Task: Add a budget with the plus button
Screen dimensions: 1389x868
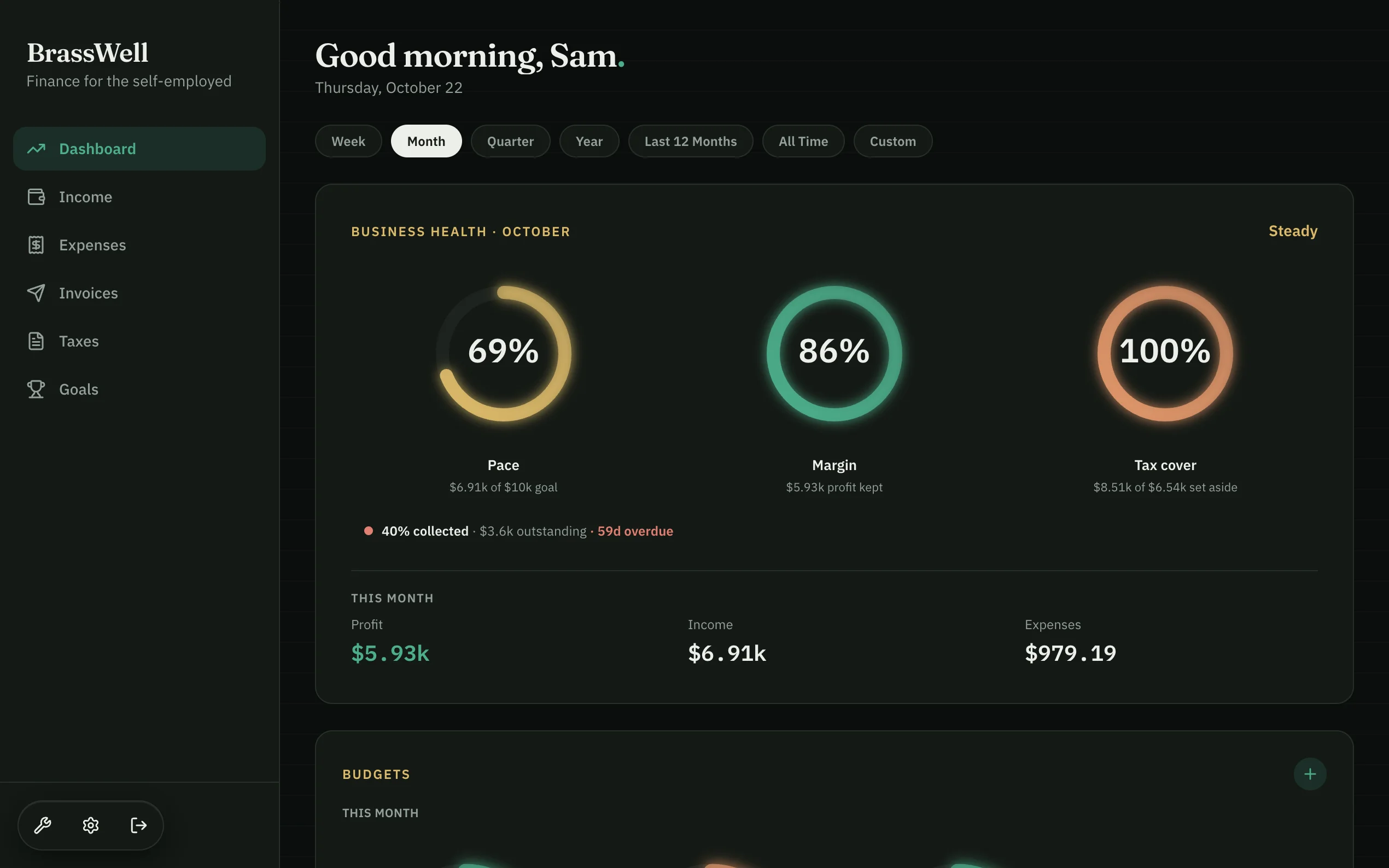Action: (1310, 774)
